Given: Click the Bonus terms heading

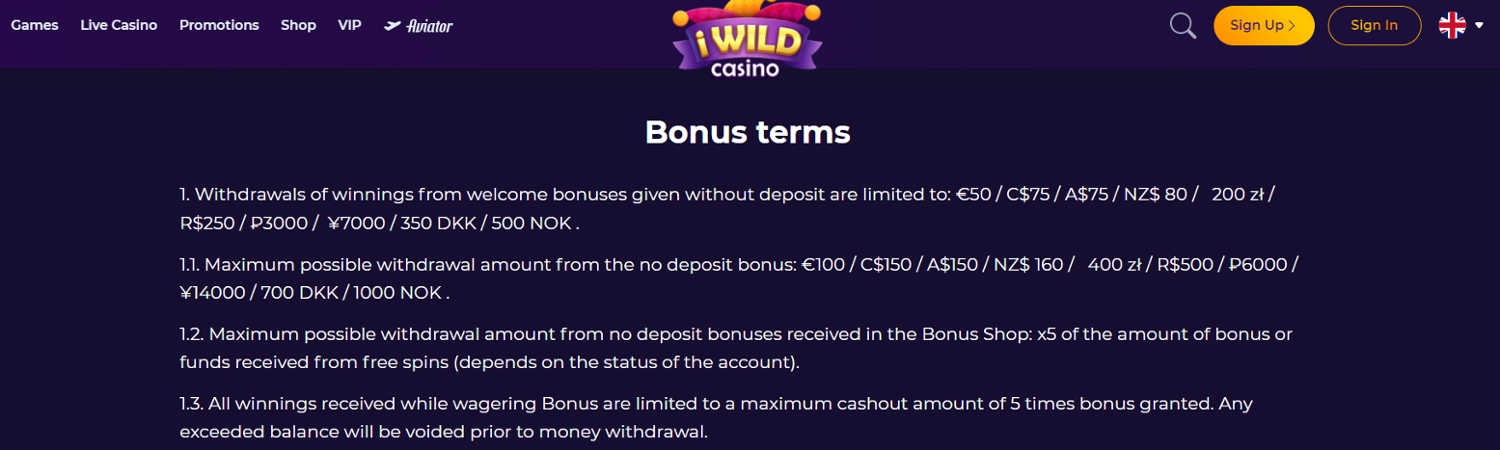Looking at the screenshot, I should coord(747,132).
